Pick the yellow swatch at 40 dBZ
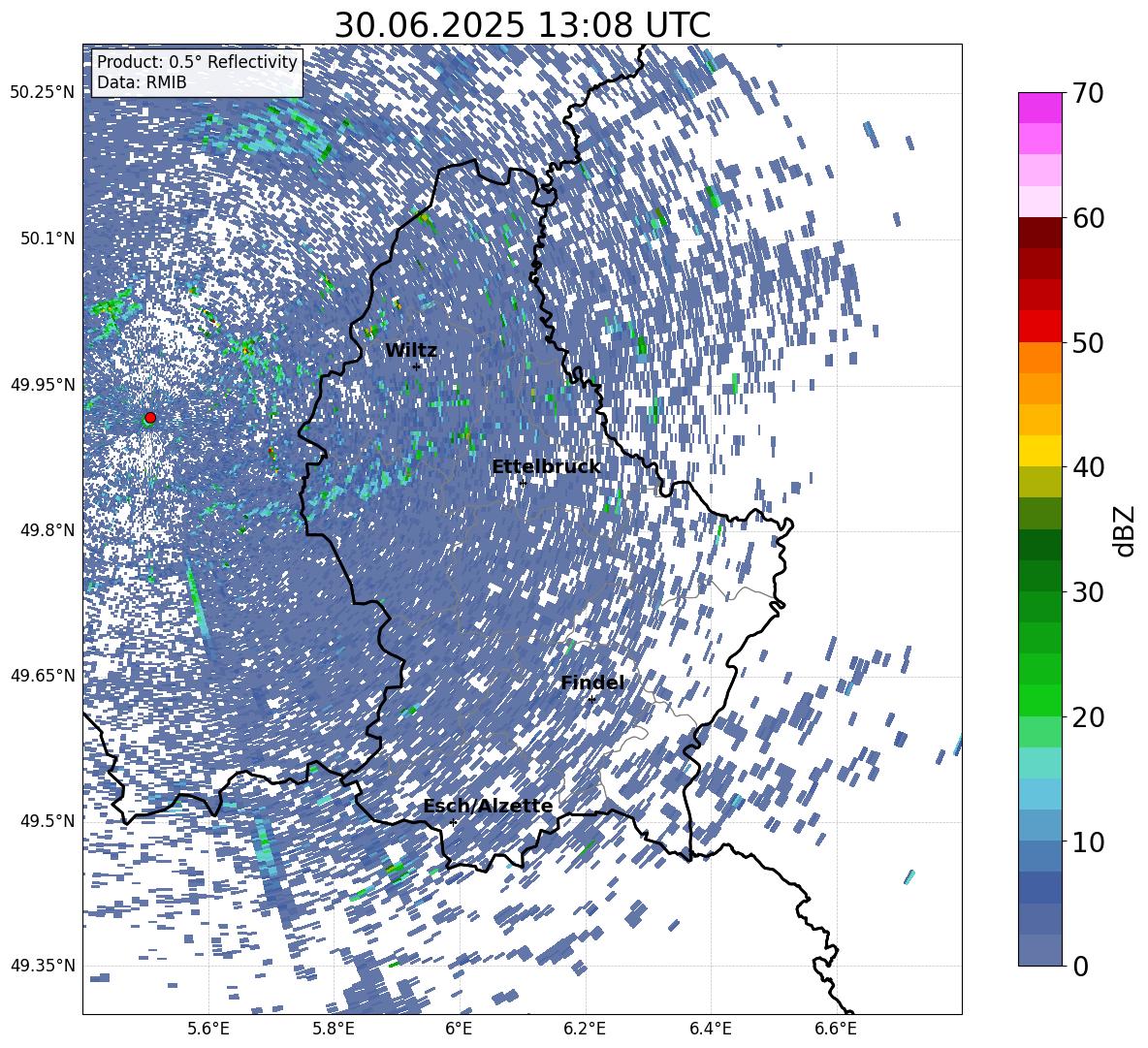This screenshot has width=1148, height=1048. click(1039, 451)
